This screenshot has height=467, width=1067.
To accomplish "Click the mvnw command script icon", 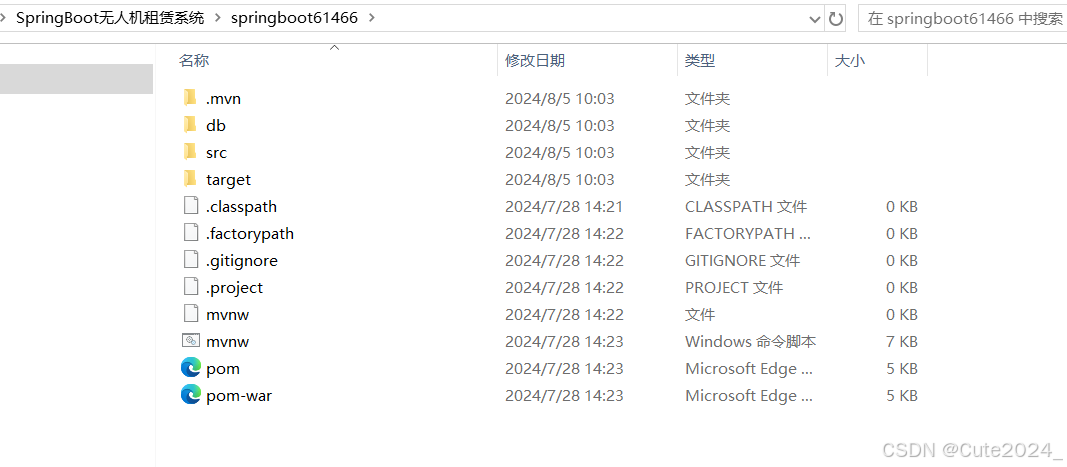I will [191, 340].
